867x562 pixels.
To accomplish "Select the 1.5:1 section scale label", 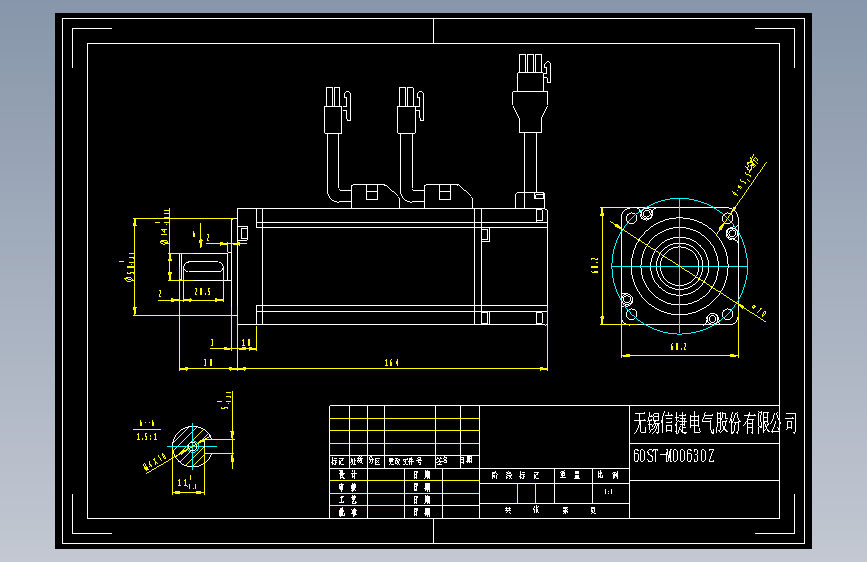I will [147, 437].
